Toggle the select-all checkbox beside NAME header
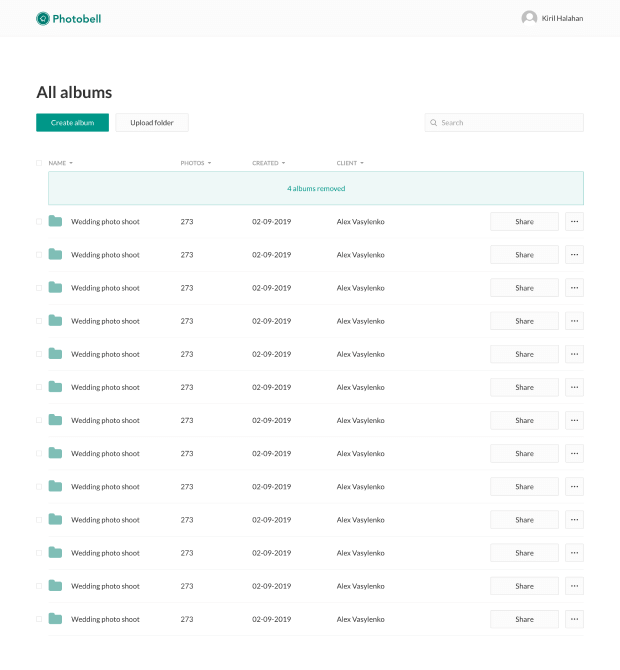 [39, 163]
